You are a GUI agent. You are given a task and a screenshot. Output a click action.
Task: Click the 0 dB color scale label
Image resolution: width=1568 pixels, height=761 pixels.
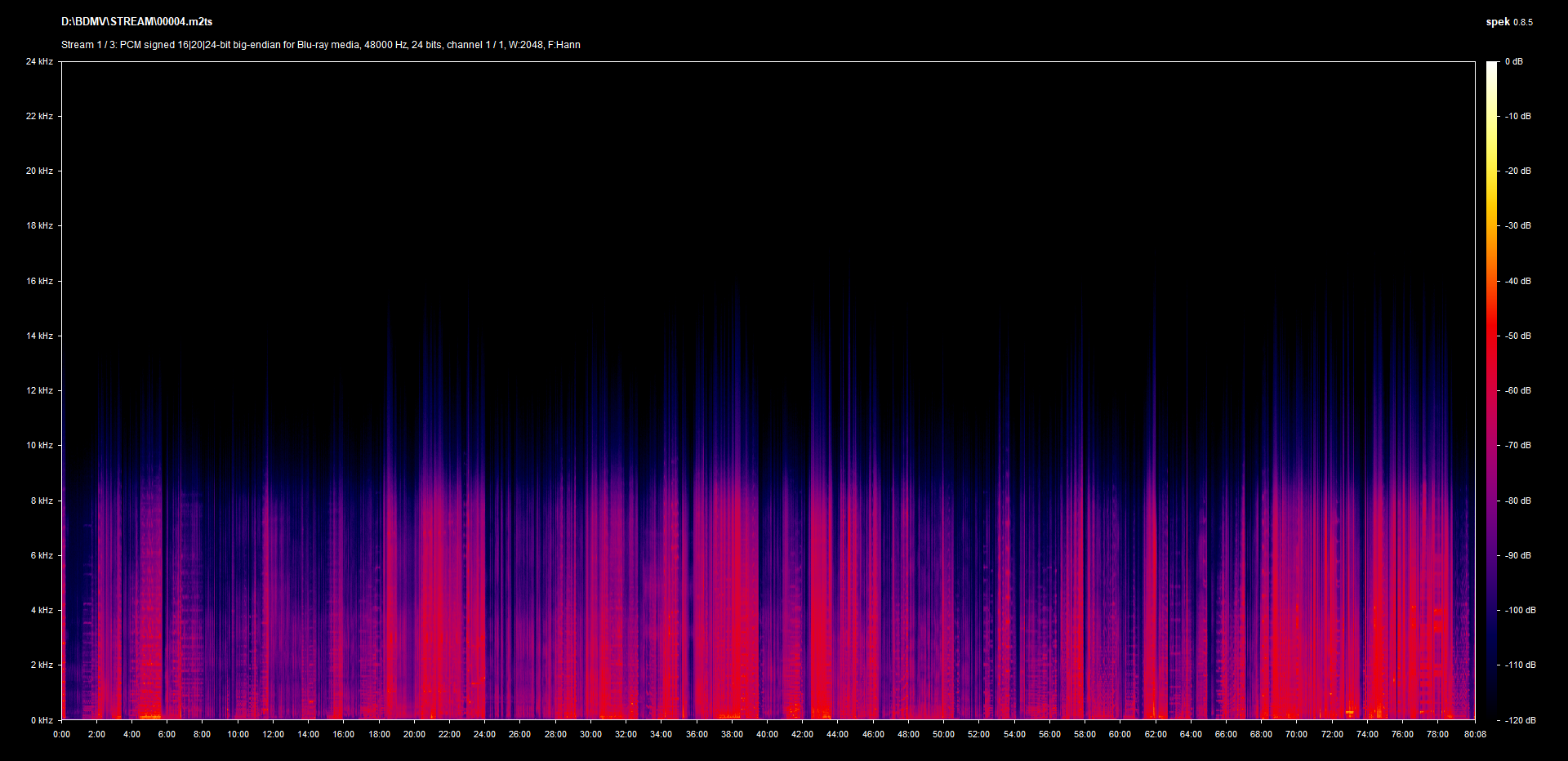(1513, 61)
